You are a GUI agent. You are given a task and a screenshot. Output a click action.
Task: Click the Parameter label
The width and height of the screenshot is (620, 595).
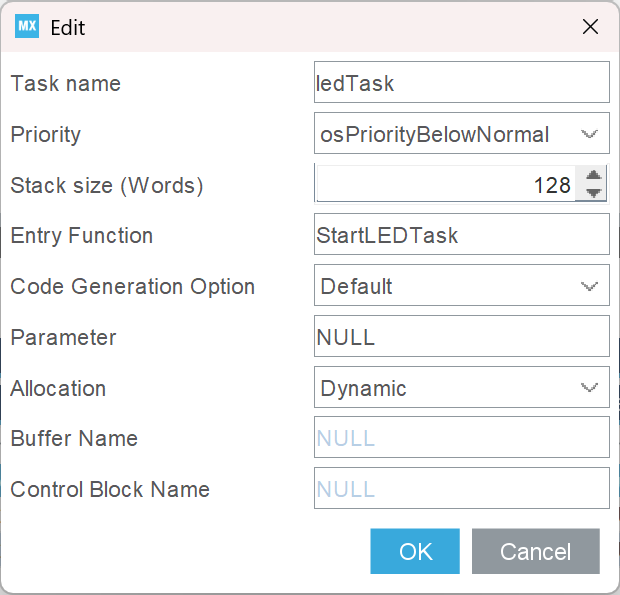(x=63, y=338)
